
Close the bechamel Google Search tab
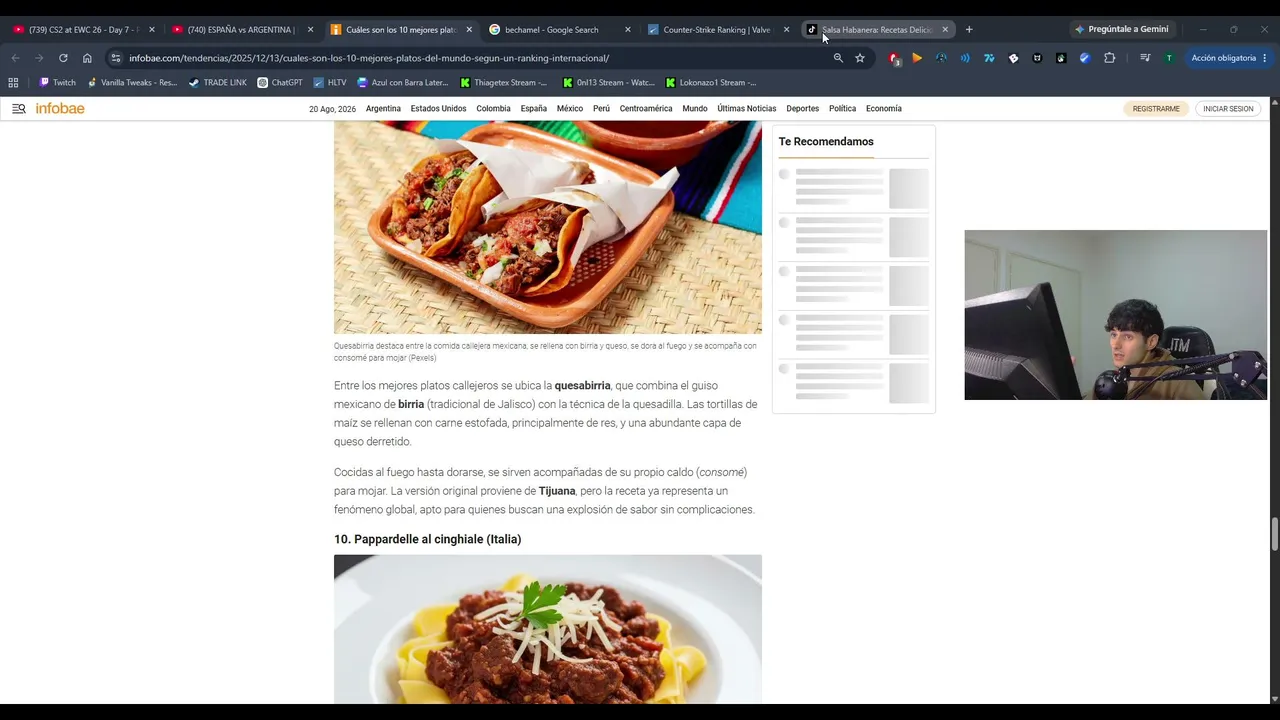(x=628, y=29)
